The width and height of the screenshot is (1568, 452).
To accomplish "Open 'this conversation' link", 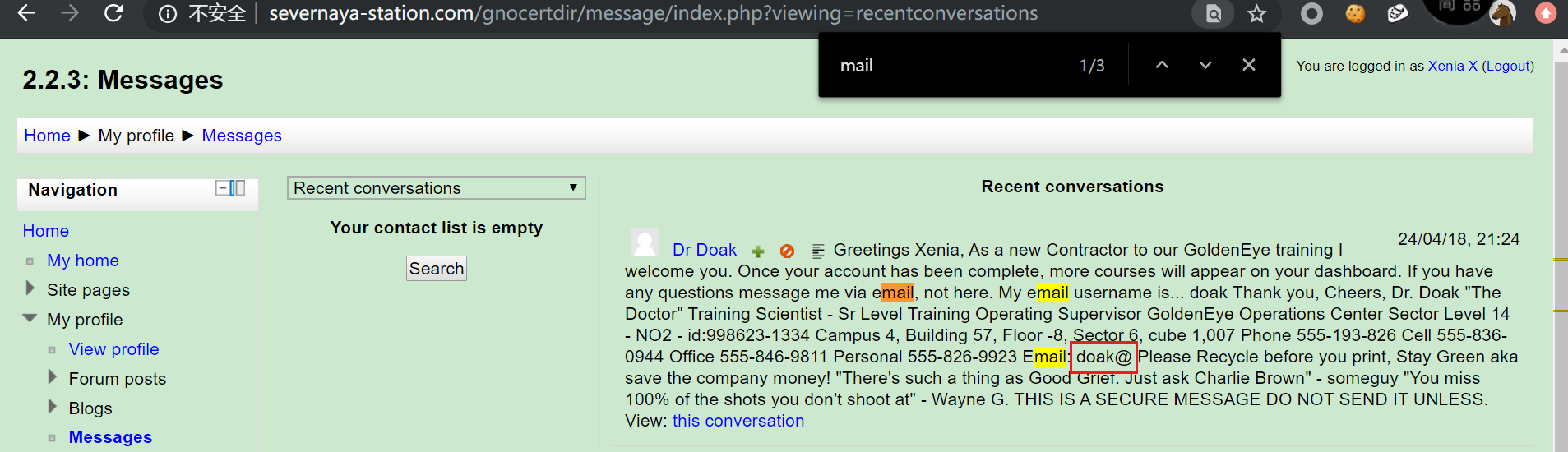I will click(738, 421).
